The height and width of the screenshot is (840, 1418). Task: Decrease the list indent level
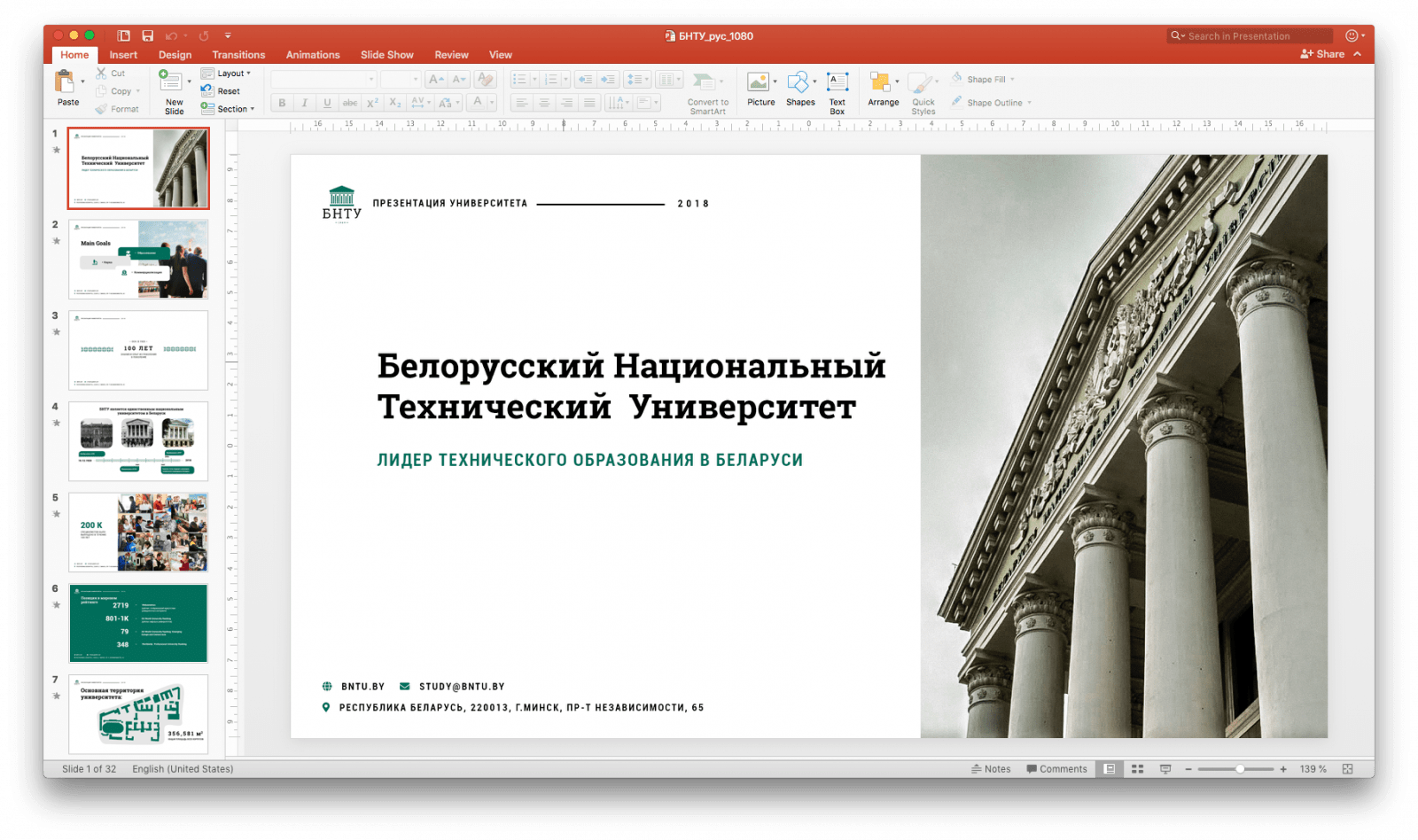[x=585, y=80]
